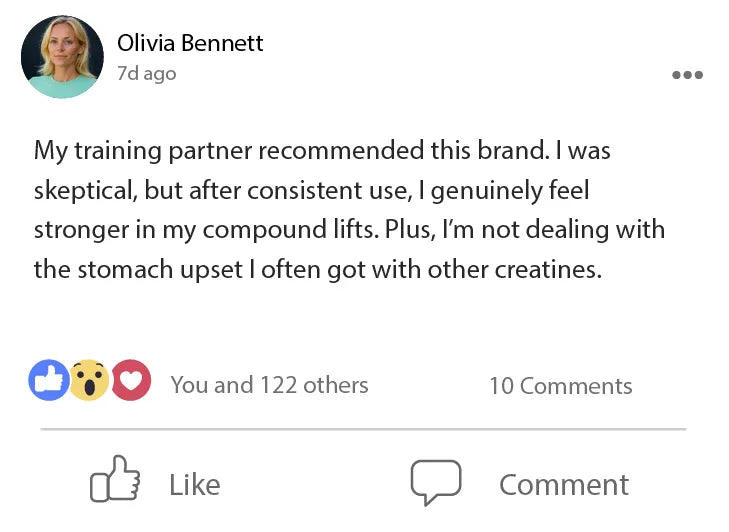Click the "7d ago" post timestamp
The height and width of the screenshot is (532, 729).
(146, 74)
